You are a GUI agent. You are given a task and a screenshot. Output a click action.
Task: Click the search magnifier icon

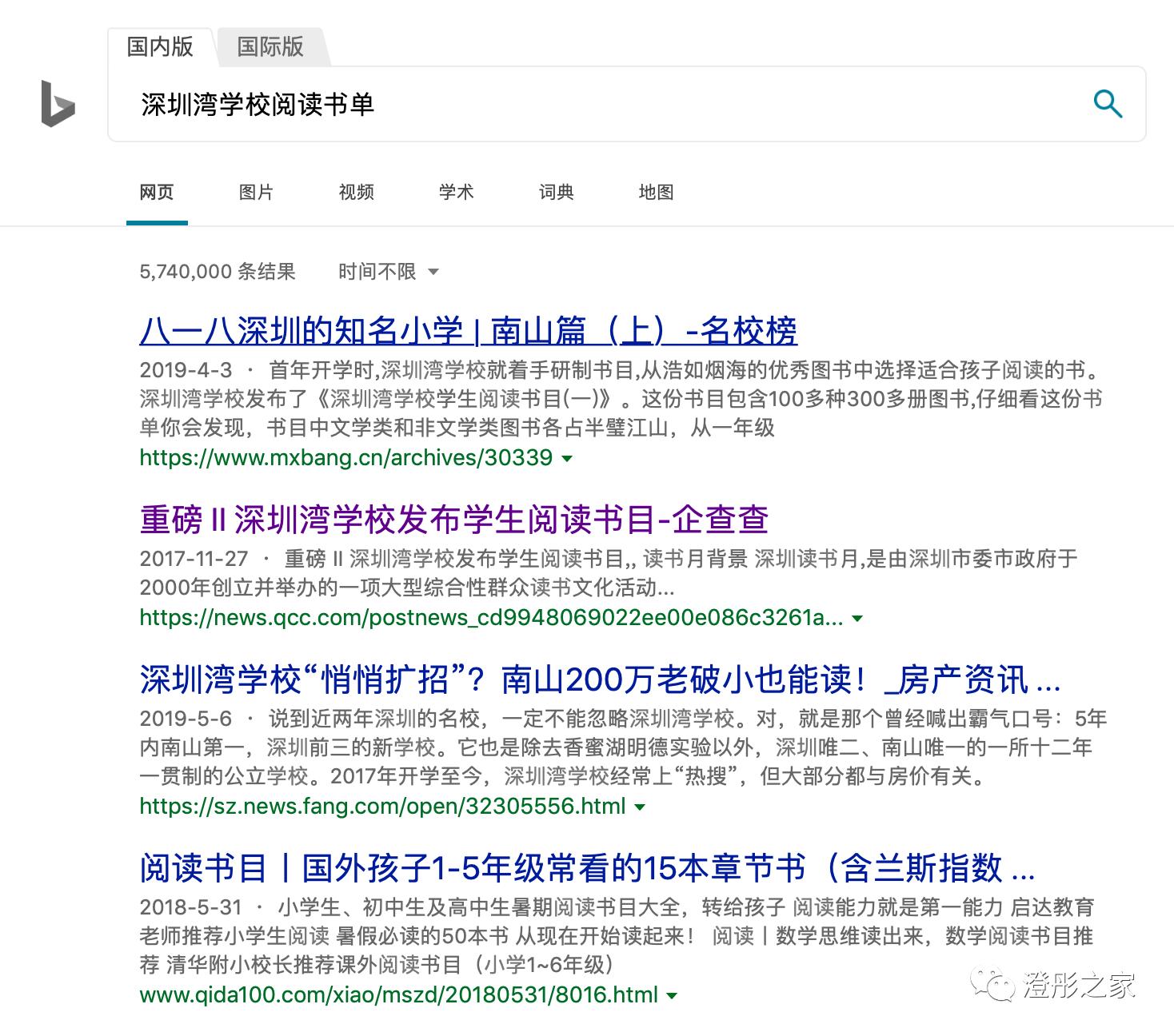[1108, 103]
